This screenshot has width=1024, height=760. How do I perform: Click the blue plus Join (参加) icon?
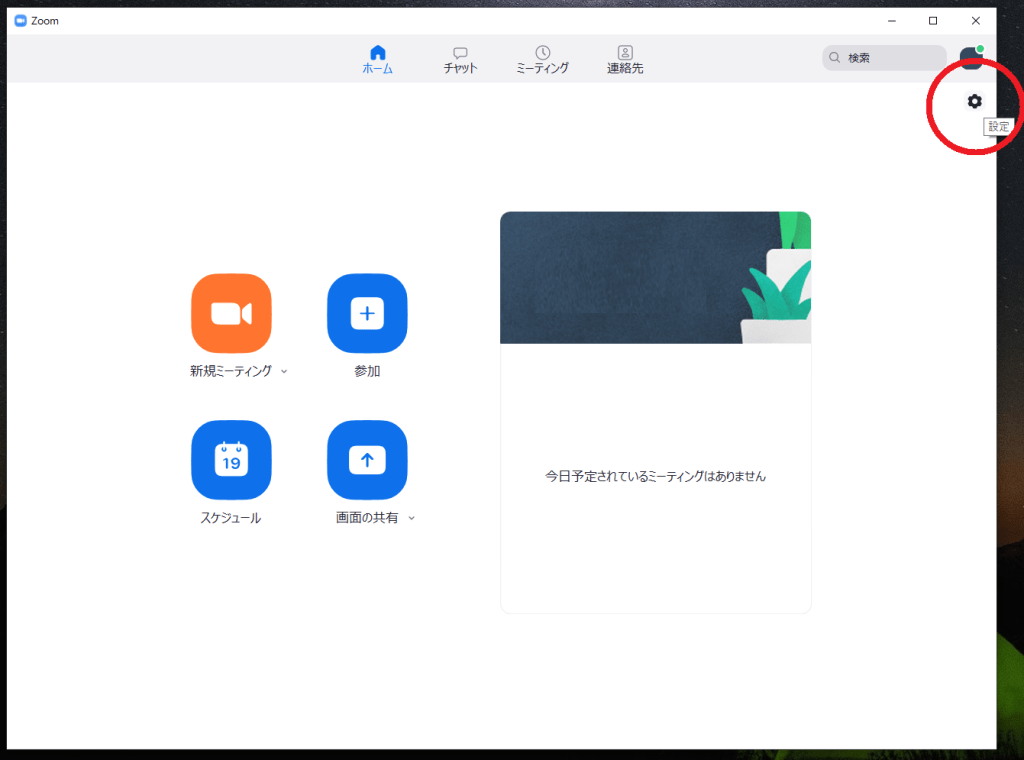[x=367, y=313]
